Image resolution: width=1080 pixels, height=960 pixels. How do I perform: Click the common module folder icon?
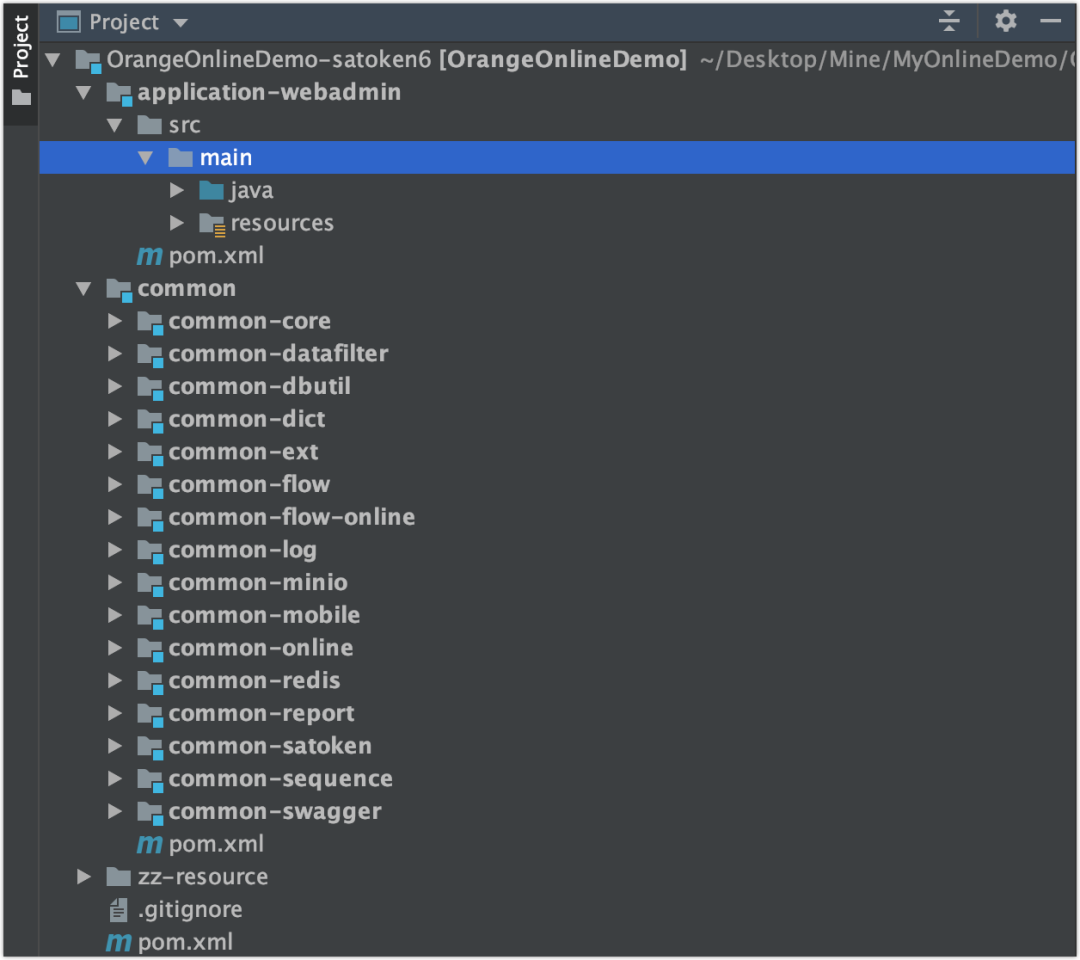[x=118, y=289]
